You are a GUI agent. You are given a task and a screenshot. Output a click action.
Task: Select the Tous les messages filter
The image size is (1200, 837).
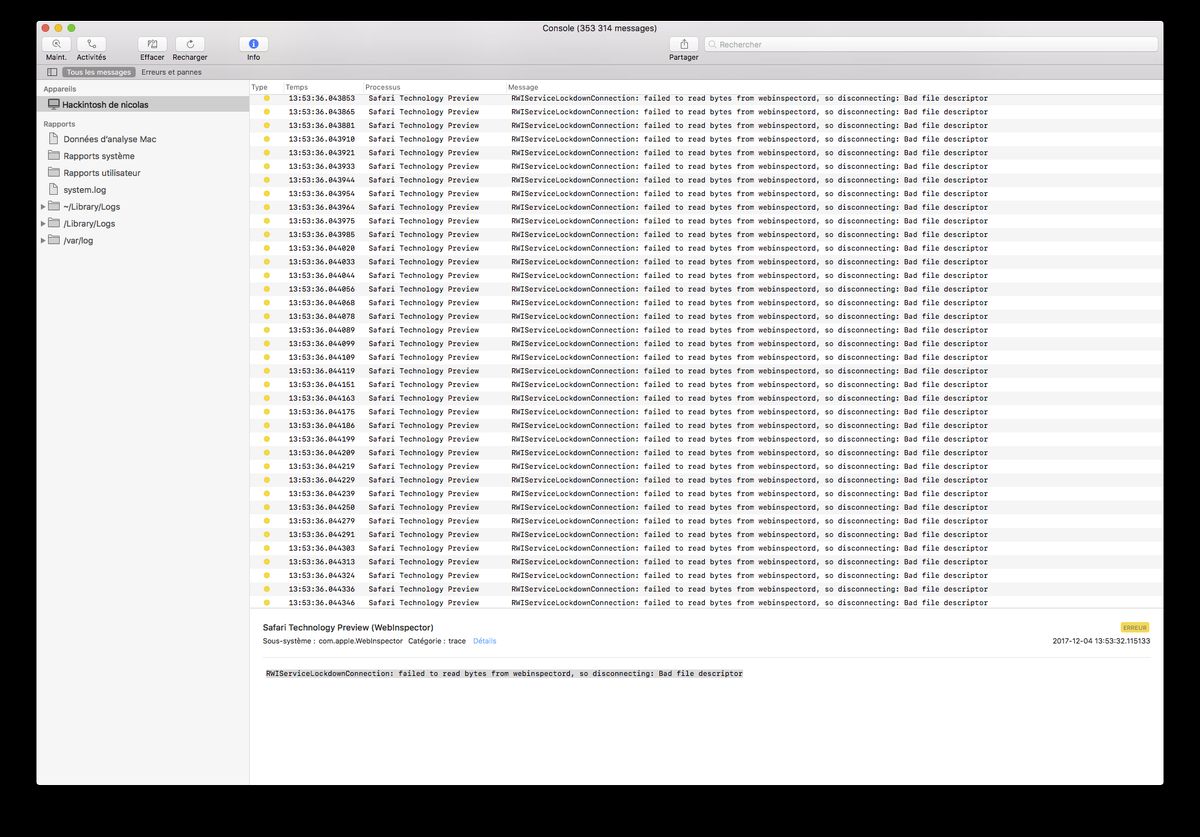98,72
